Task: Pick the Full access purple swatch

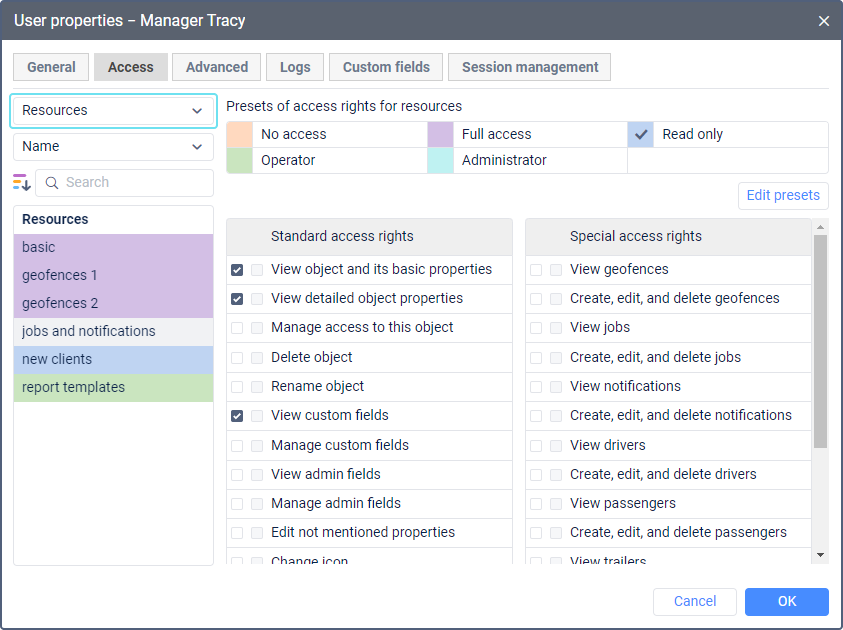Action: [440, 134]
